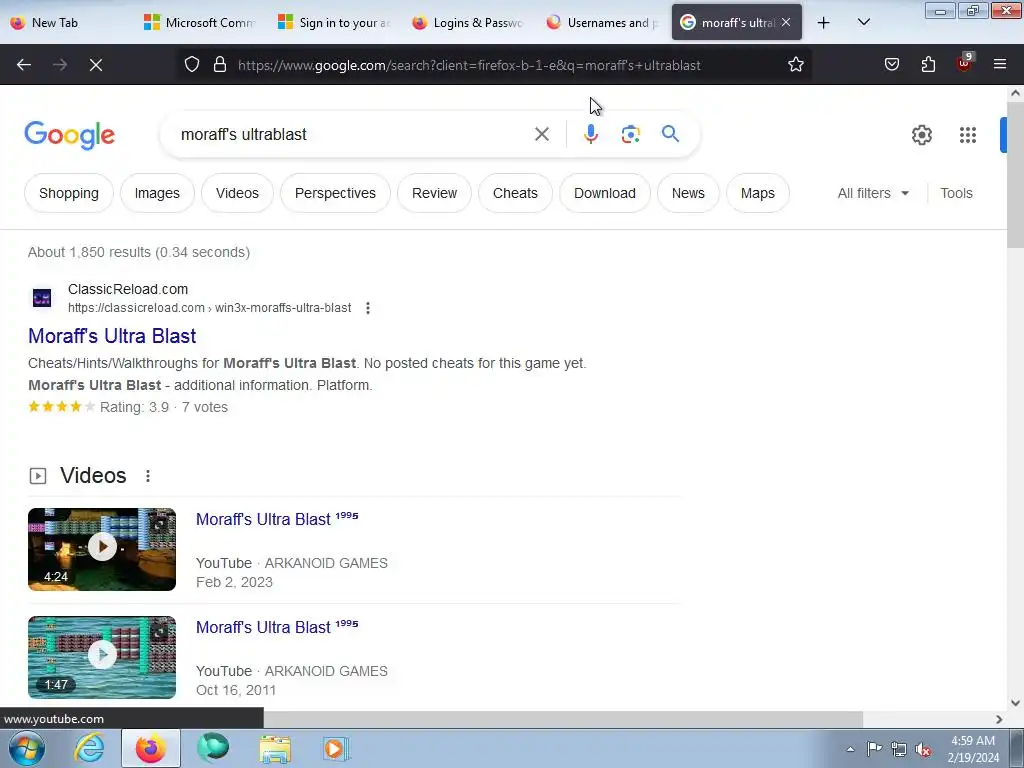Launch Internet Explorer from taskbar
This screenshot has height=768, width=1024.
[89, 749]
